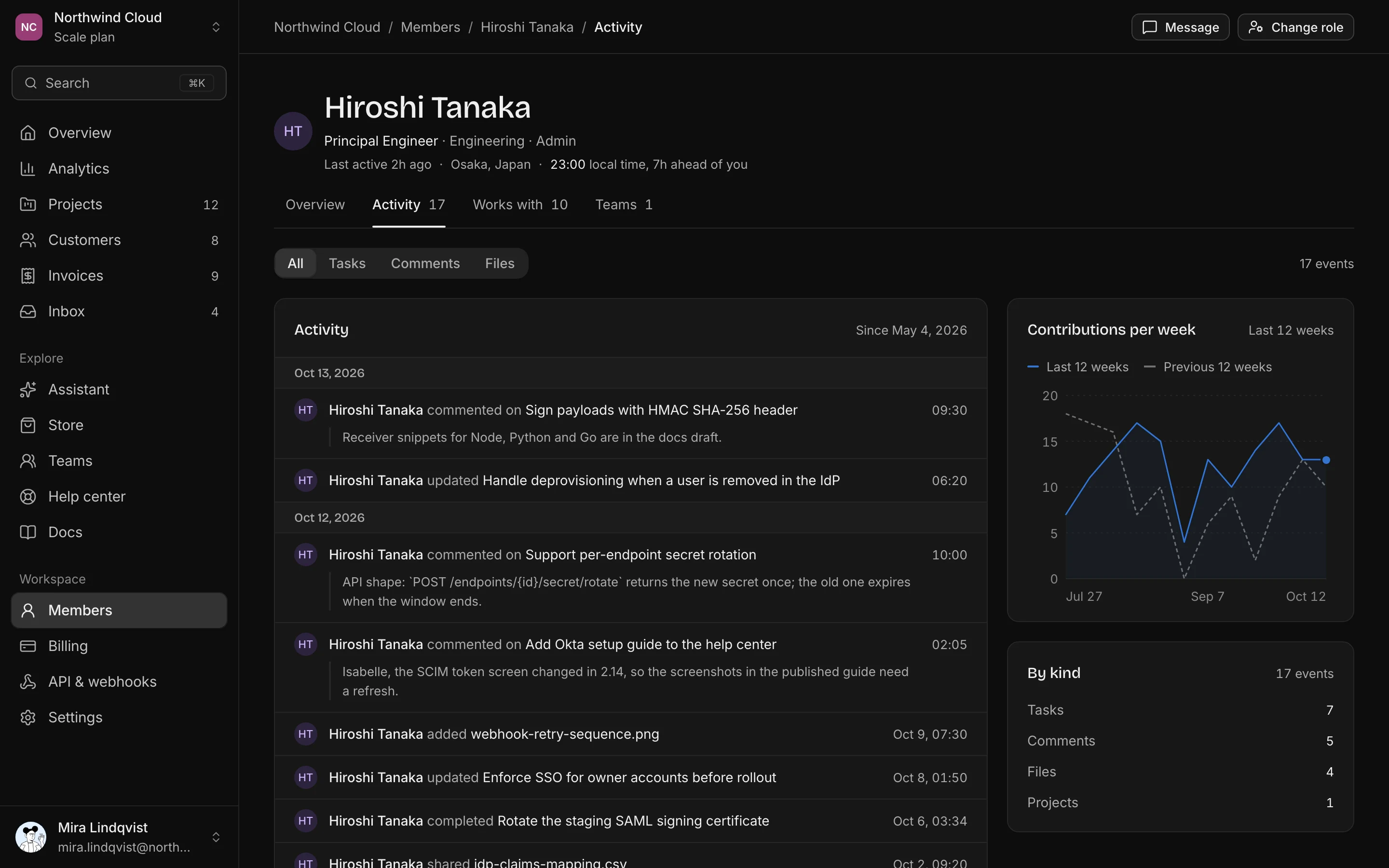Open Hiroshi Tanaka breadcrumb link
The image size is (1389, 868).
coord(527,27)
